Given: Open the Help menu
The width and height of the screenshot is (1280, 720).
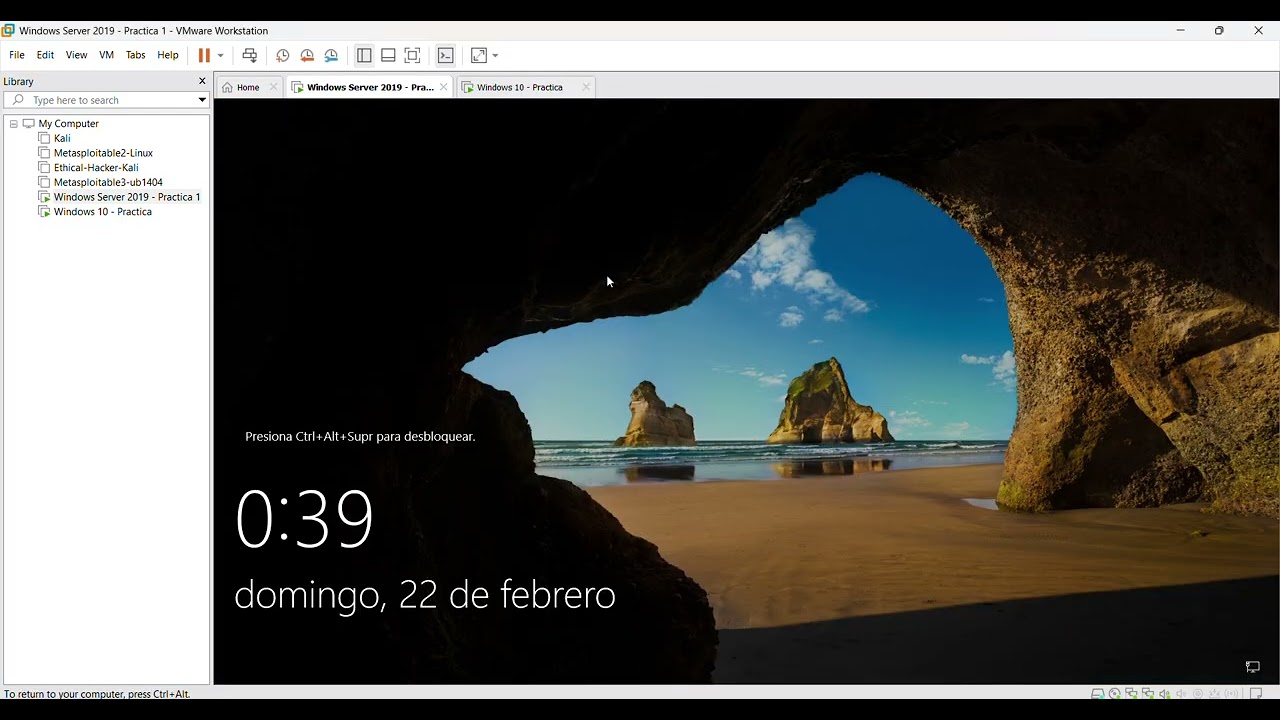Looking at the screenshot, I should click(168, 55).
